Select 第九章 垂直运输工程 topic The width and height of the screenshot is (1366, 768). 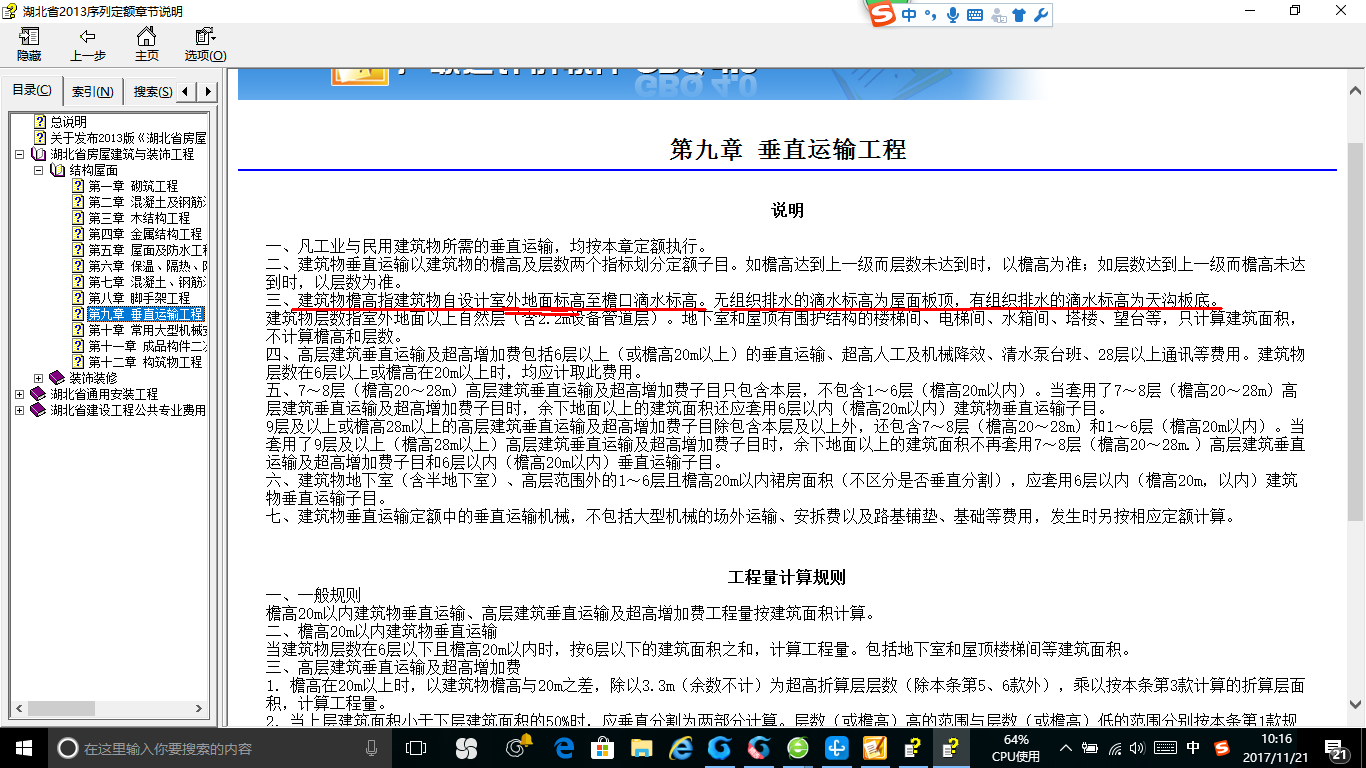(146, 314)
